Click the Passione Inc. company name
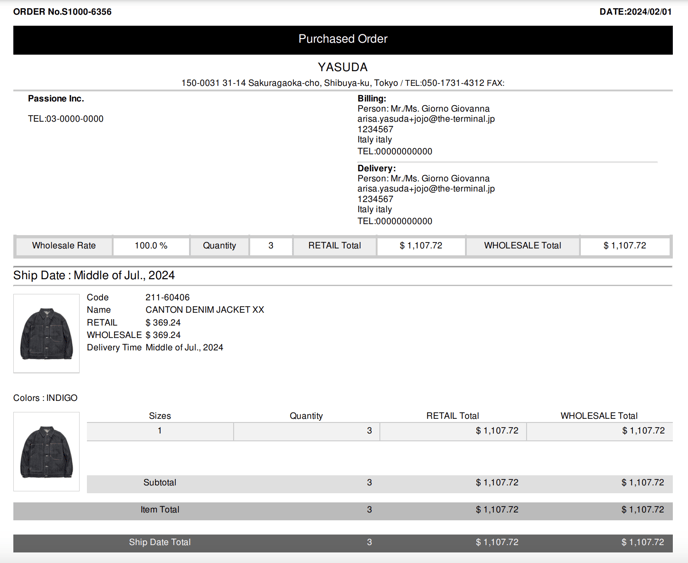 tap(56, 99)
